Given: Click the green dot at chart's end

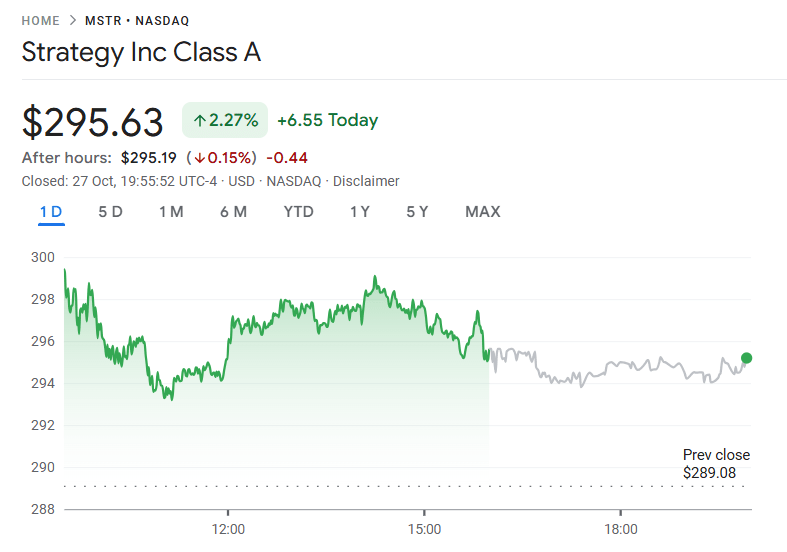Looking at the screenshot, I should (x=746, y=358).
